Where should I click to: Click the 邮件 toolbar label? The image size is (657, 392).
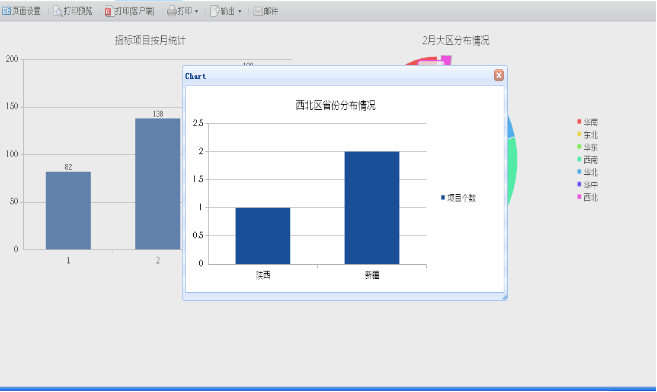point(271,11)
